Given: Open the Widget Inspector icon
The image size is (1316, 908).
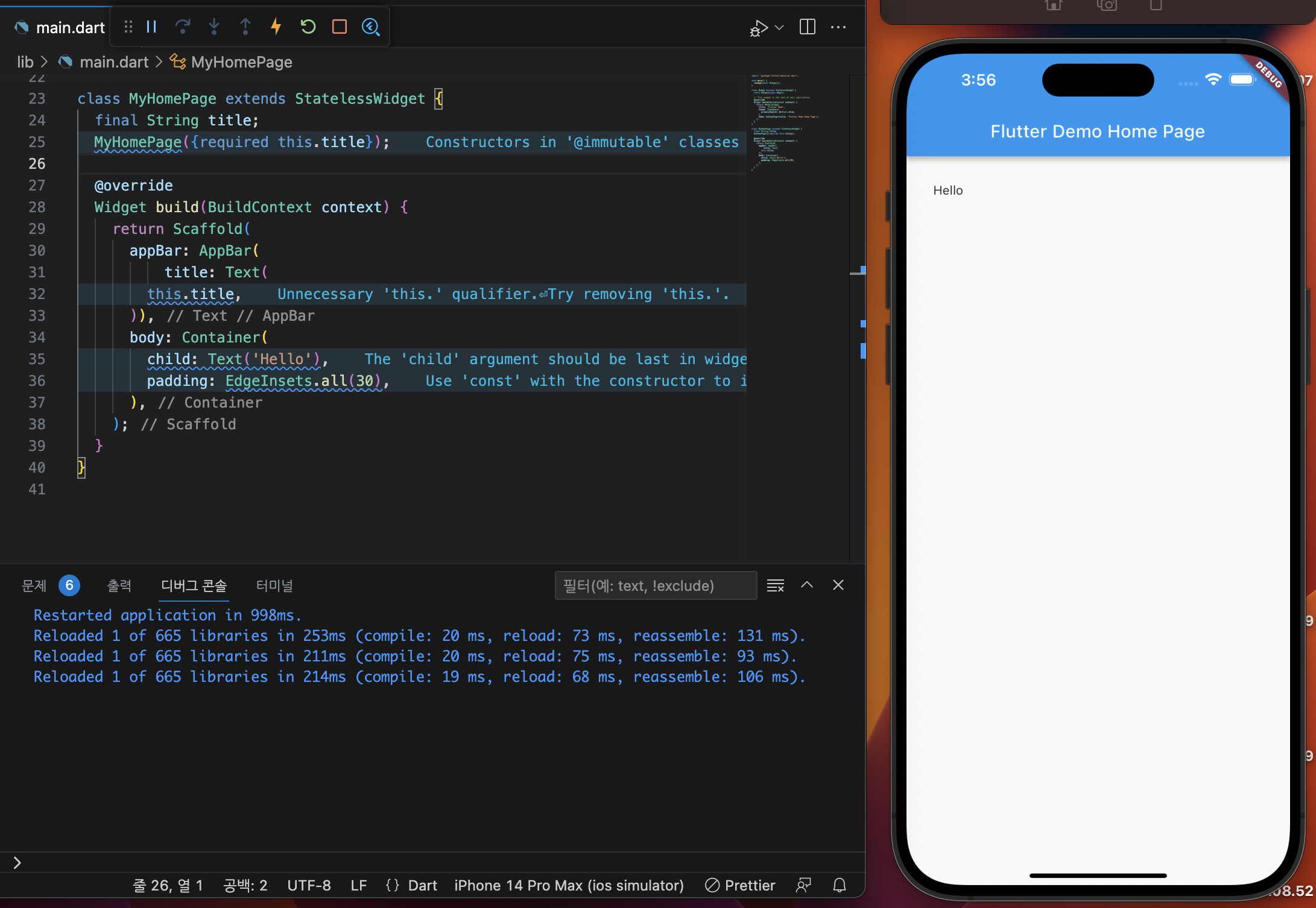Looking at the screenshot, I should click(371, 27).
